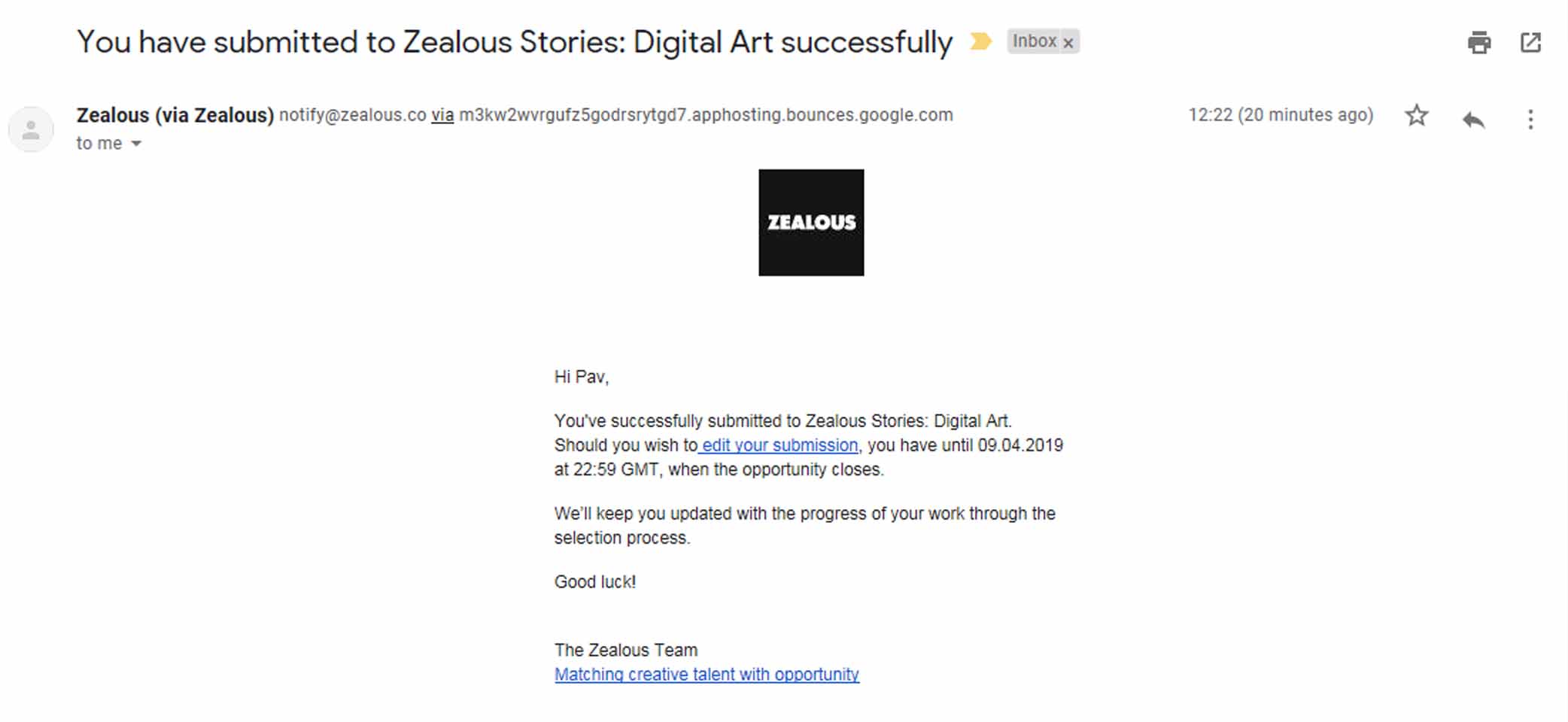Click the email subject line heading

click(515, 42)
